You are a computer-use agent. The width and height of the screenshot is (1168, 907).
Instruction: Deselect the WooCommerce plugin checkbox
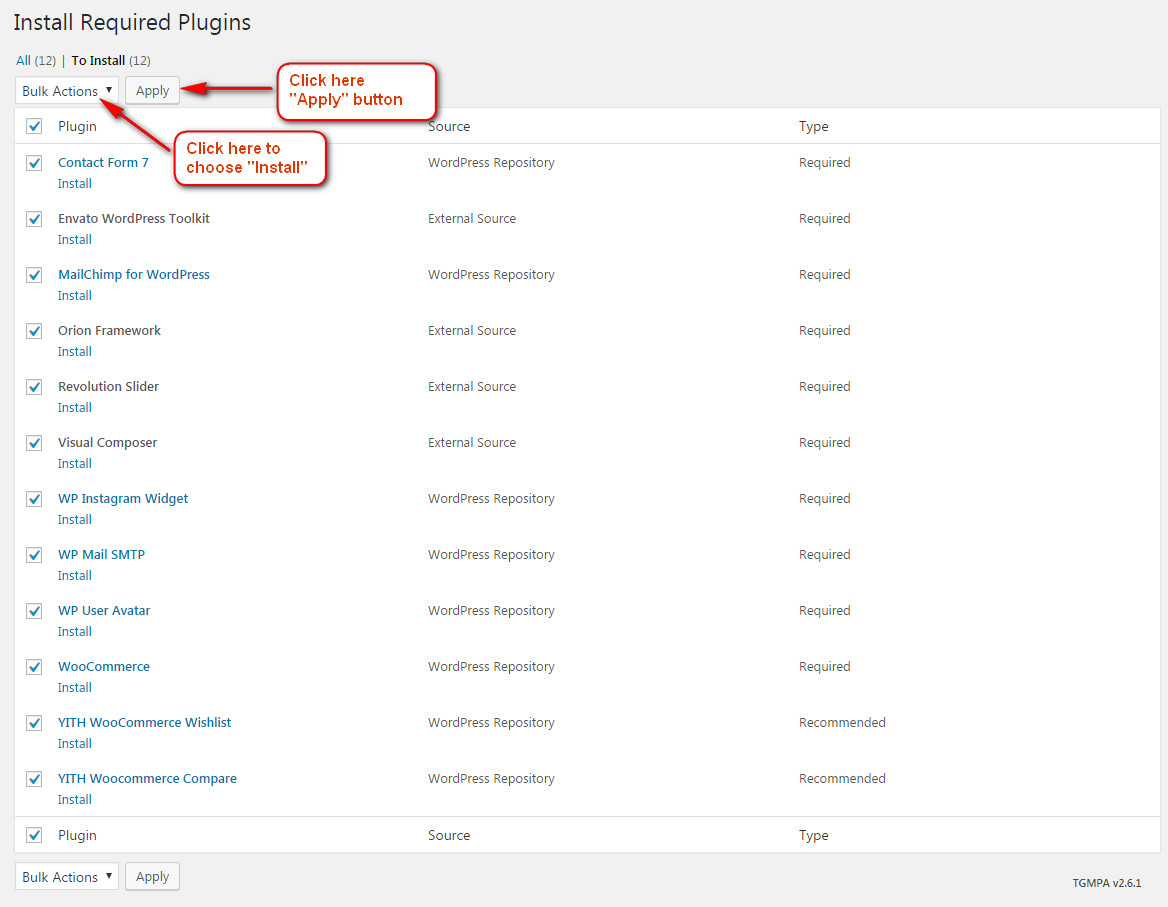(x=34, y=666)
